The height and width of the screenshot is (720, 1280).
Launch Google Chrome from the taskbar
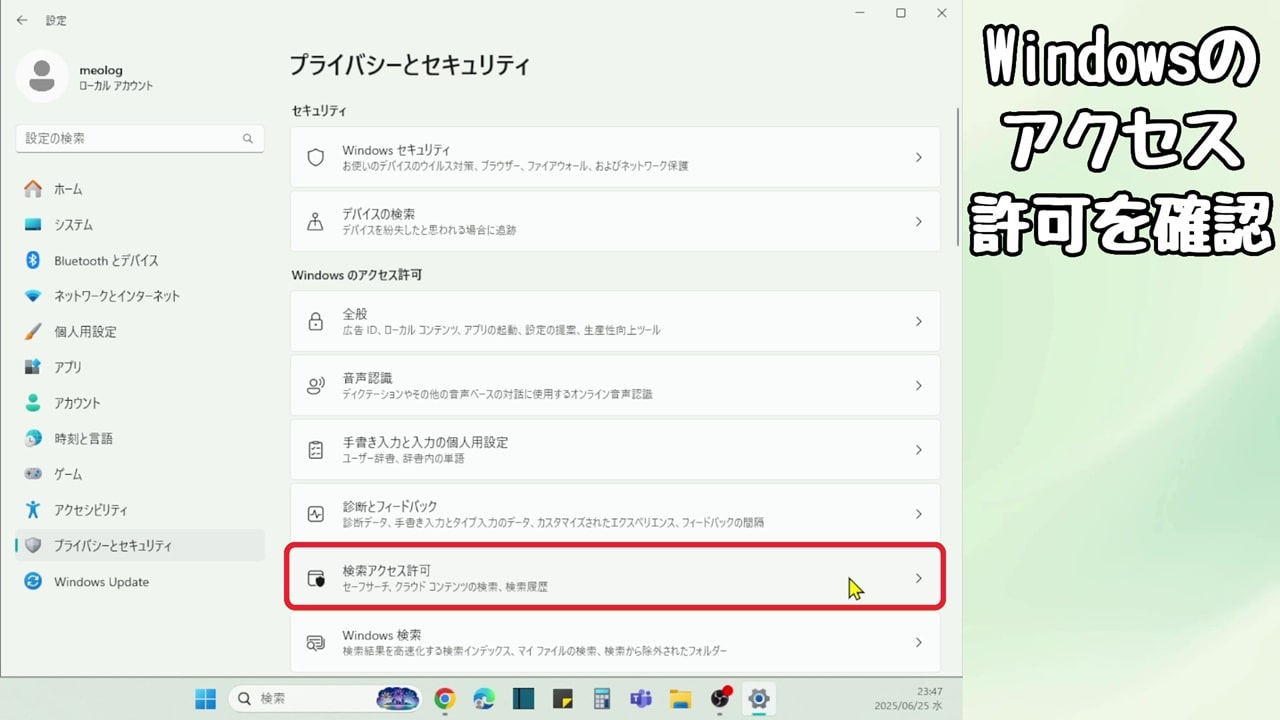point(445,698)
